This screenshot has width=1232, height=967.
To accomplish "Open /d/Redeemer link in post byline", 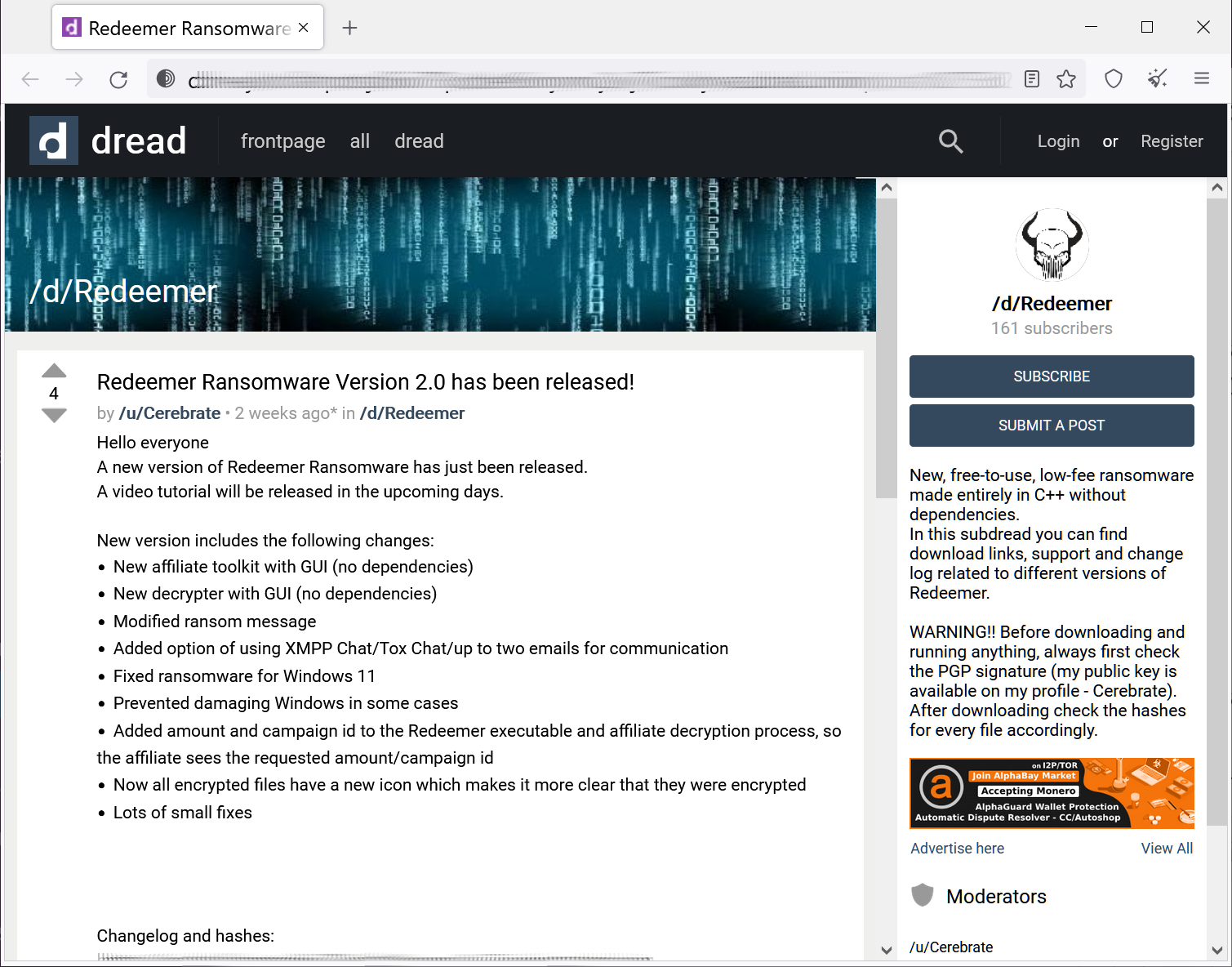I will [x=412, y=413].
